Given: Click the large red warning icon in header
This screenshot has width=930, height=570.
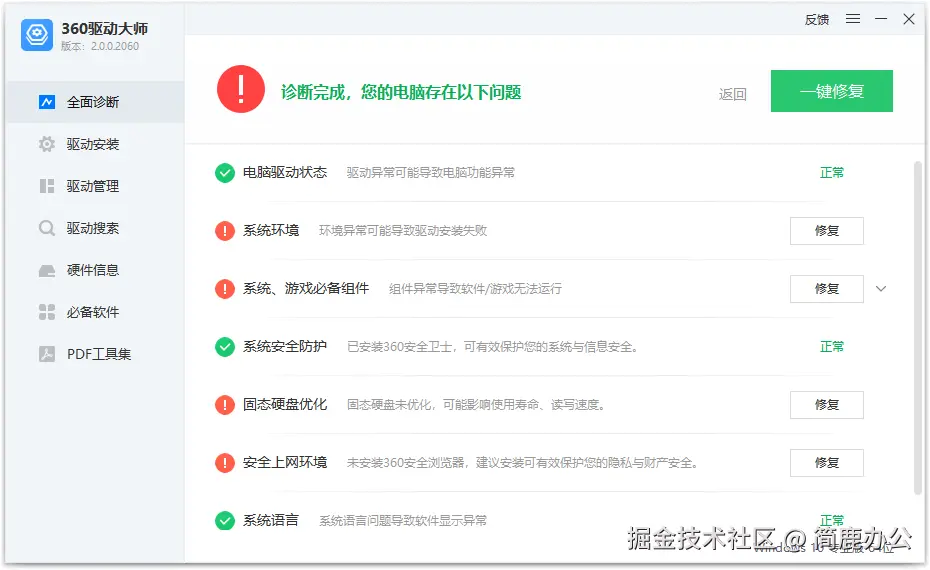Looking at the screenshot, I should tap(241, 89).
